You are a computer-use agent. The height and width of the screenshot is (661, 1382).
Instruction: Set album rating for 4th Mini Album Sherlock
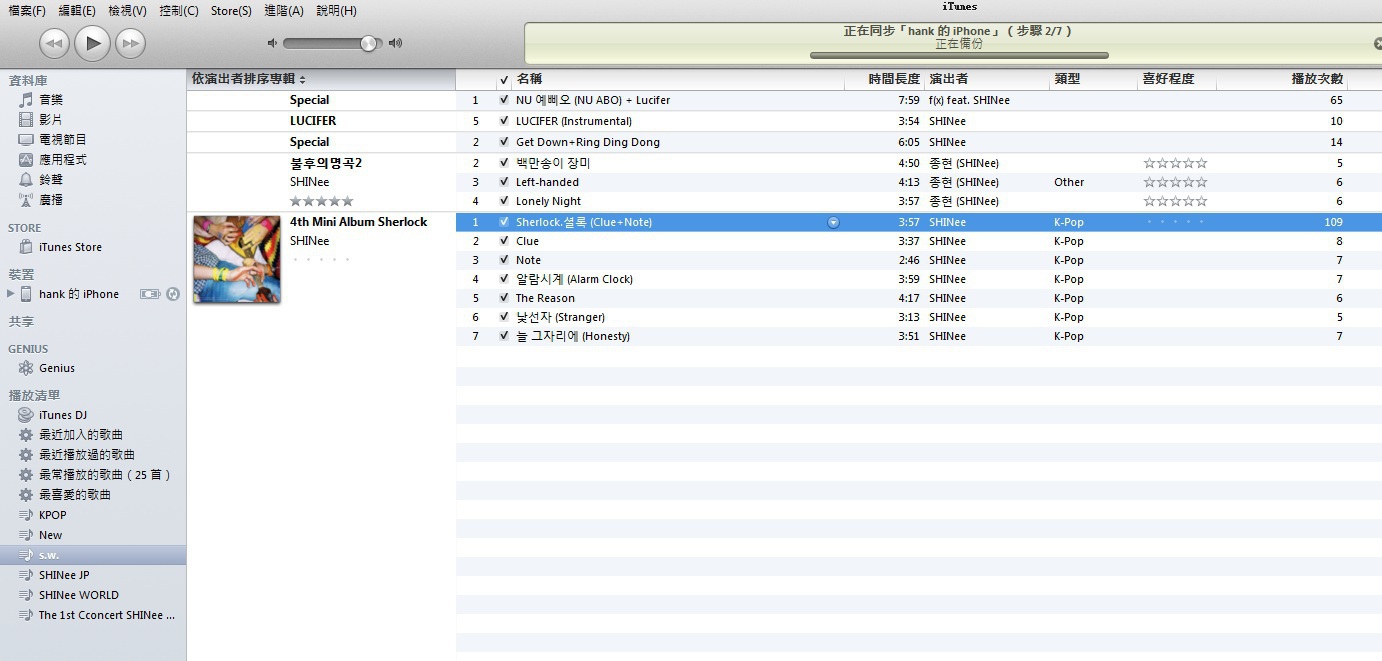pyautogui.click(x=321, y=260)
